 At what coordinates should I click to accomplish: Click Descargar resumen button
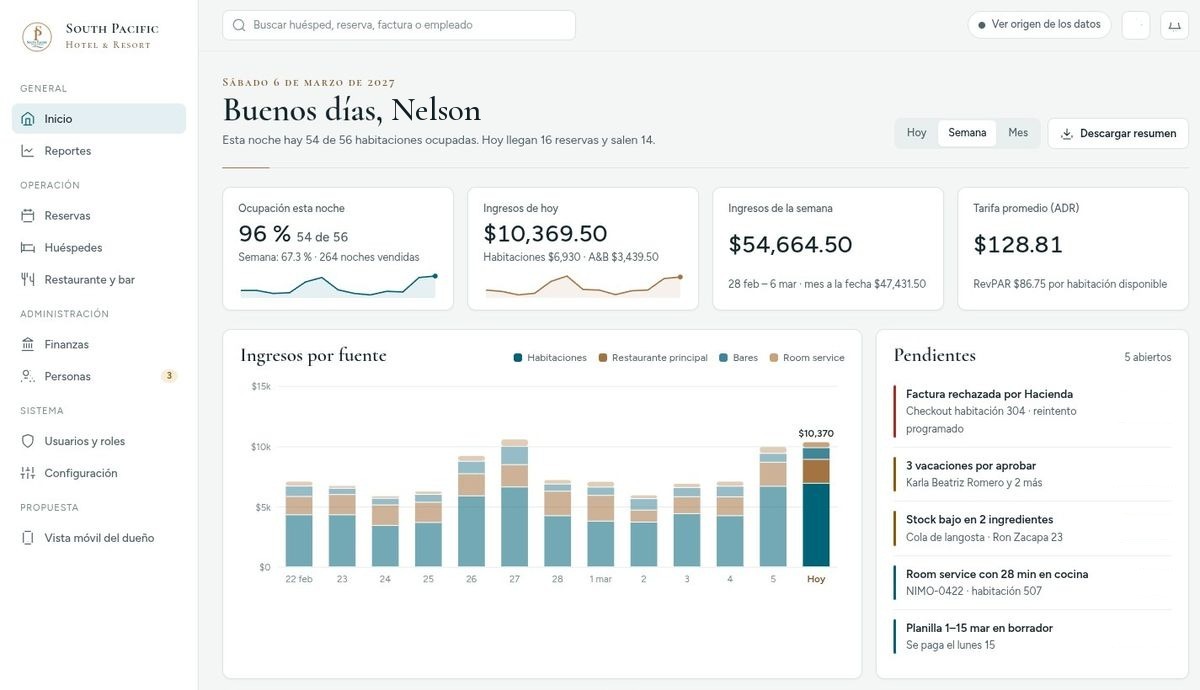(1118, 133)
